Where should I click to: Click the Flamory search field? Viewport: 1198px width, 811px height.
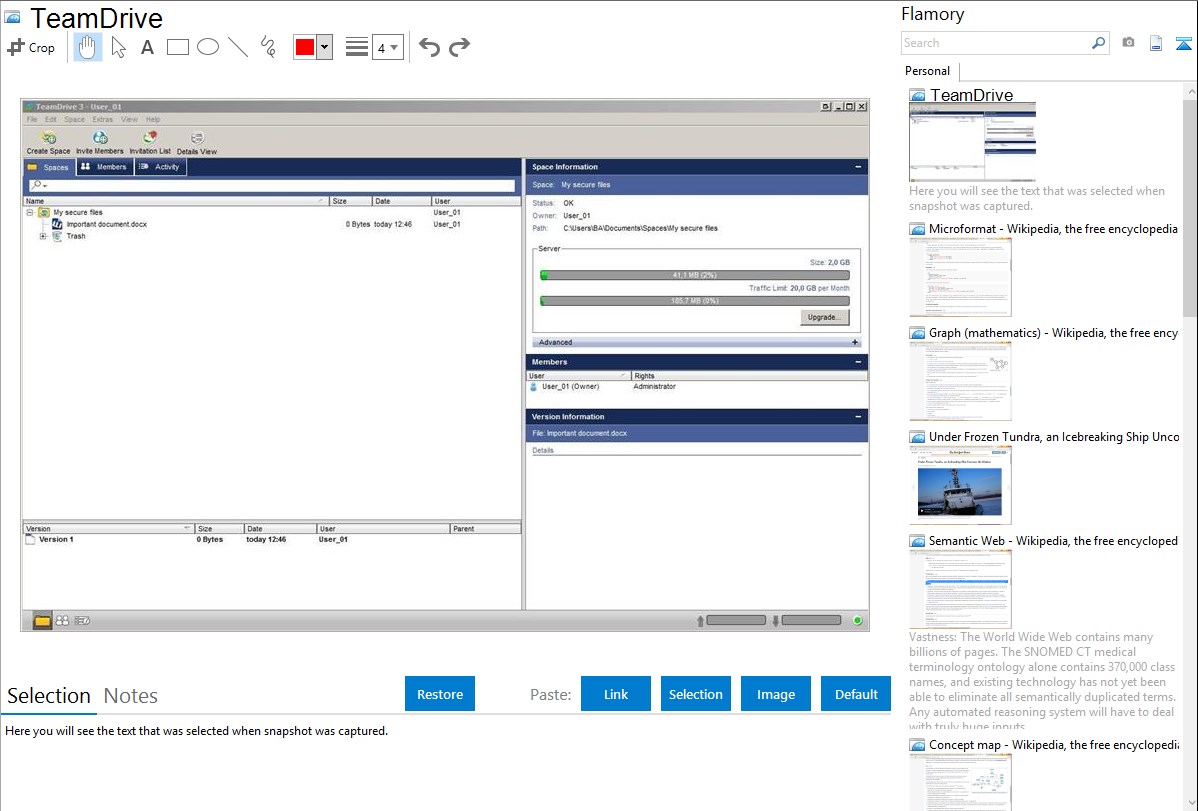pyautogui.click(x=996, y=43)
